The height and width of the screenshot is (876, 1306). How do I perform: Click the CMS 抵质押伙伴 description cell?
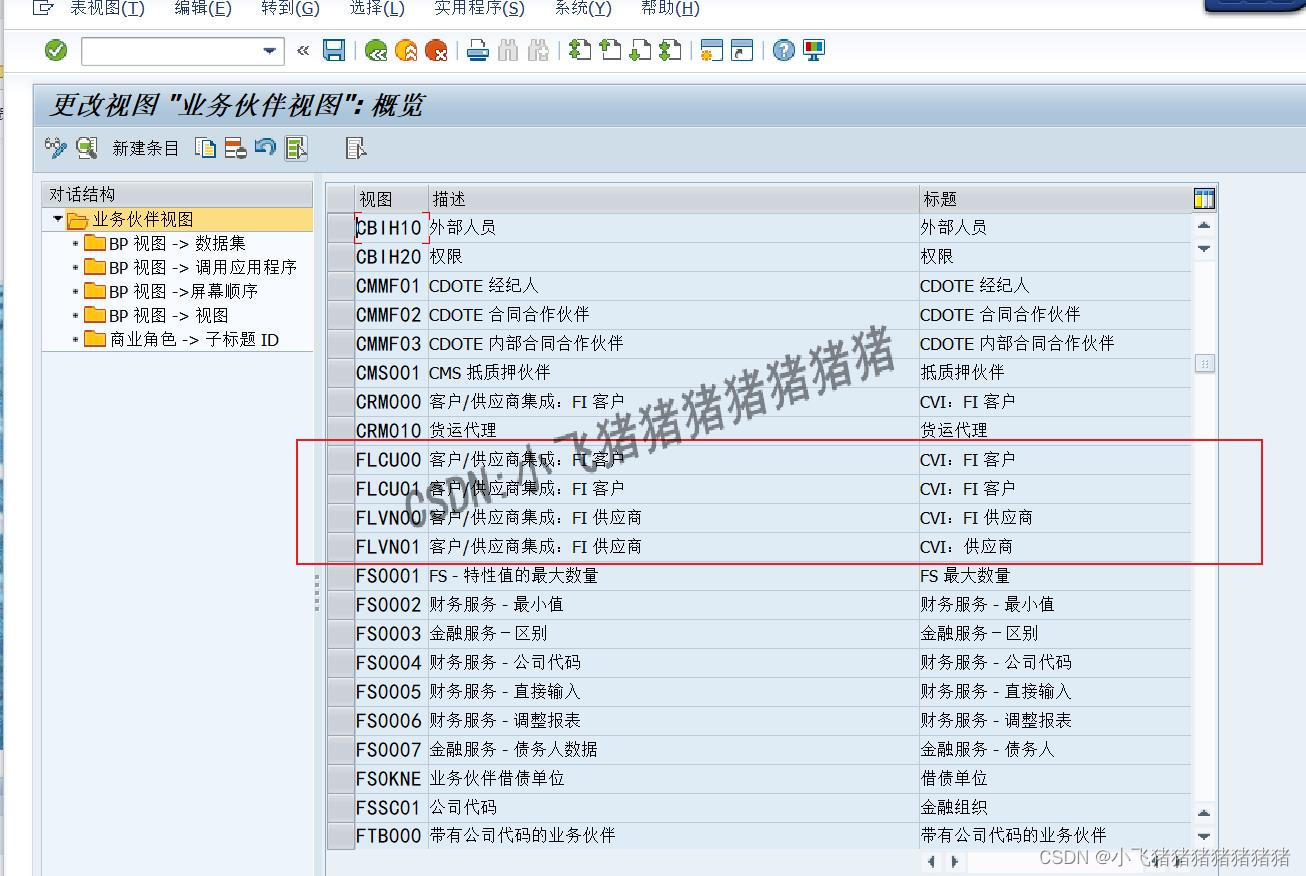pyautogui.click(x=673, y=372)
